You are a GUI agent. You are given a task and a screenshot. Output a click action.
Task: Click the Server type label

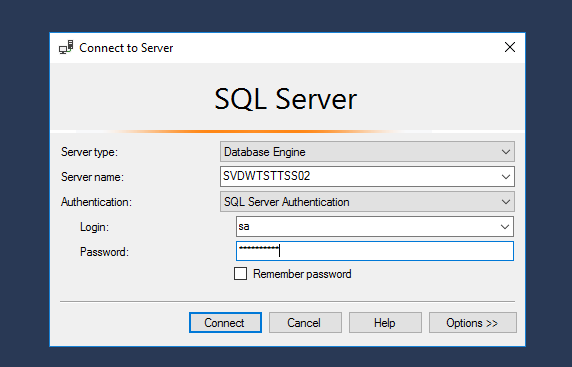(x=89, y=152)
